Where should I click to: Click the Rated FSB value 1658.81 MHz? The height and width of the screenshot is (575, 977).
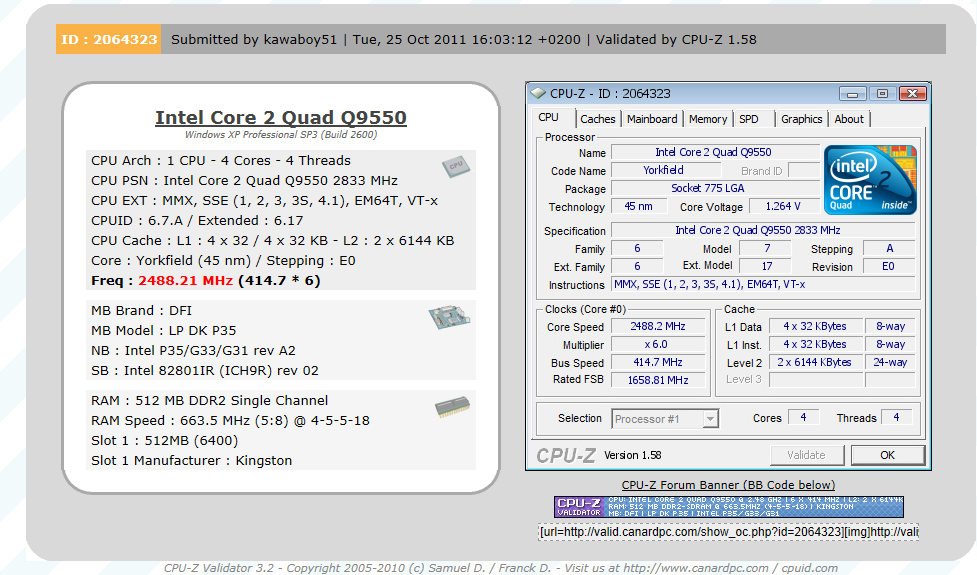tap(658, 380)
